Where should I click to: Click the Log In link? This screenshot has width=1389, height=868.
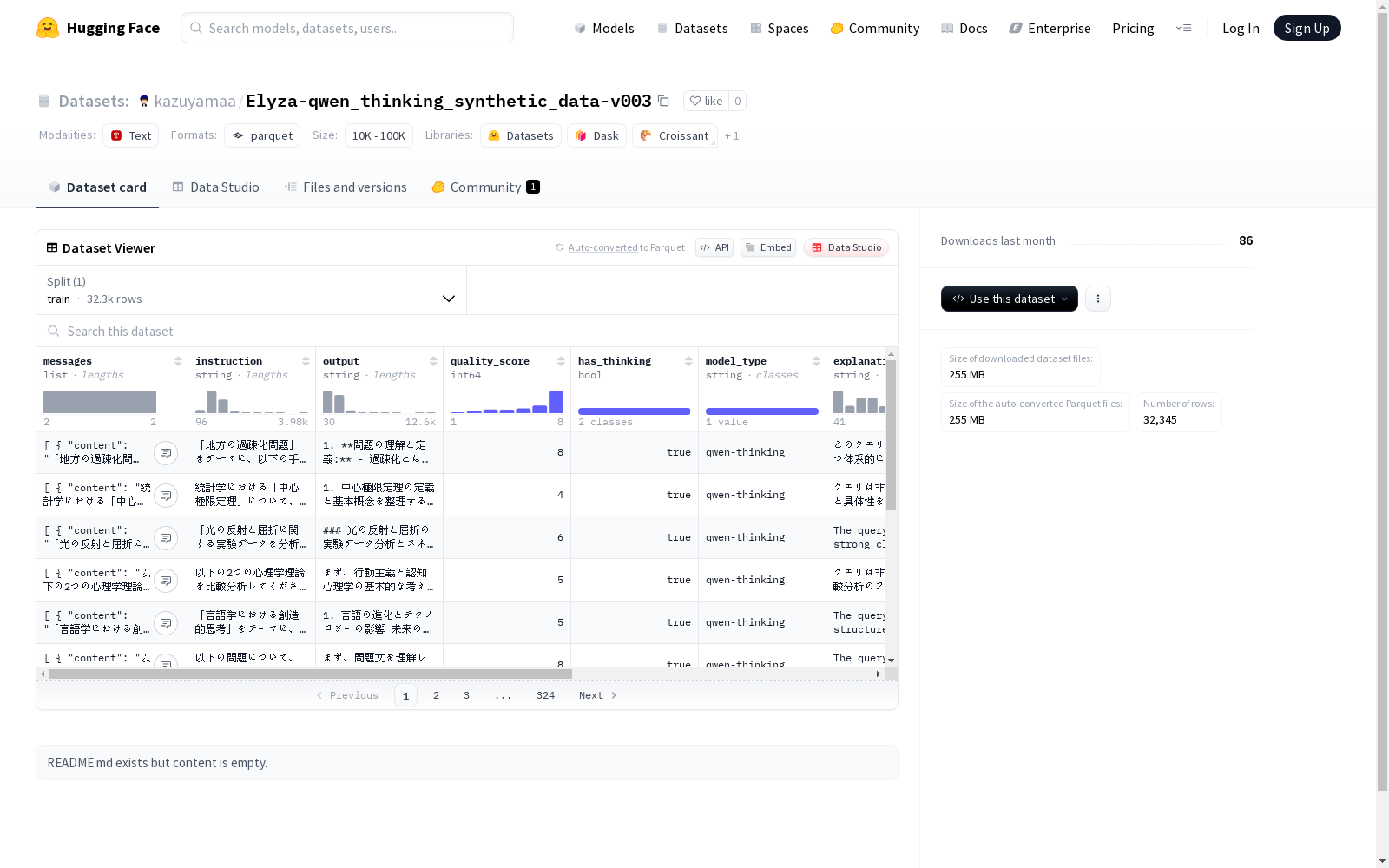(x=1241, y=28)
